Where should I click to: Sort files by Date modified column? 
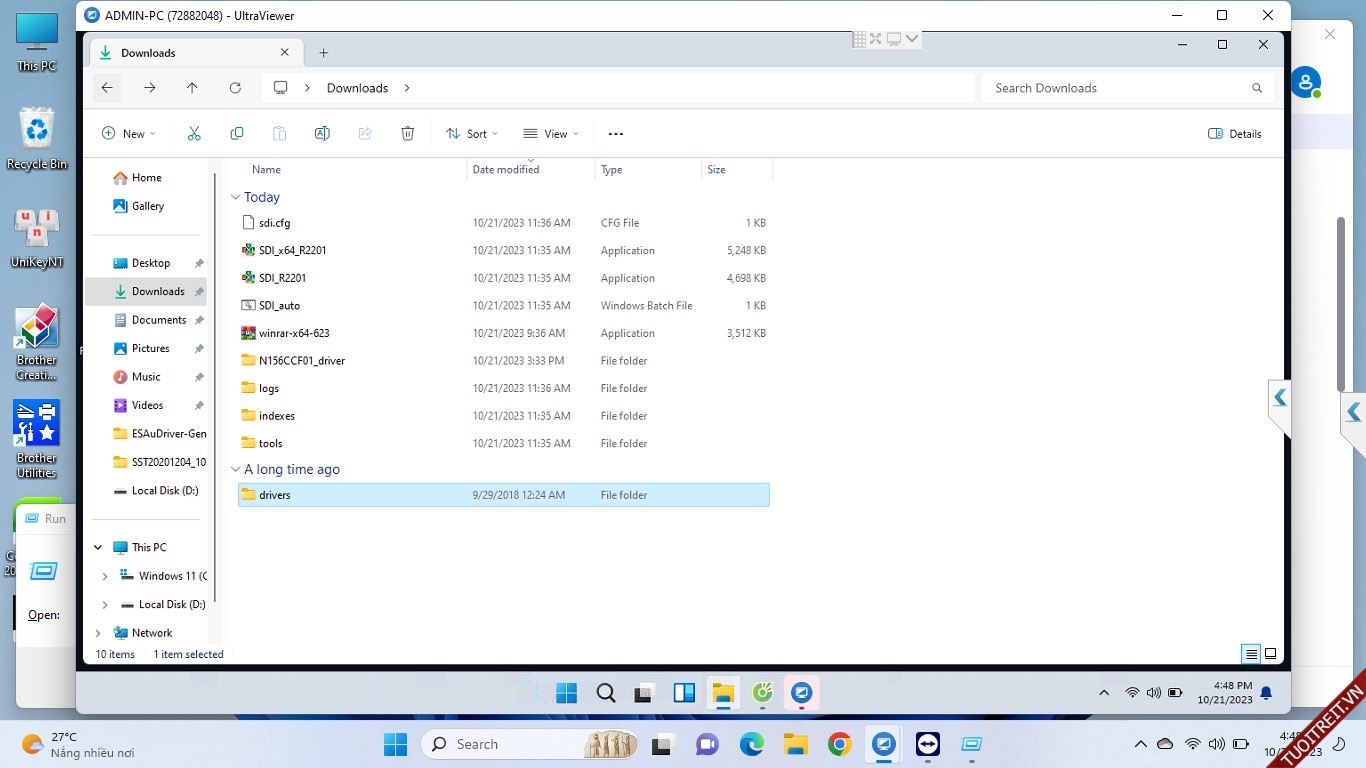(x=506, y=170)
